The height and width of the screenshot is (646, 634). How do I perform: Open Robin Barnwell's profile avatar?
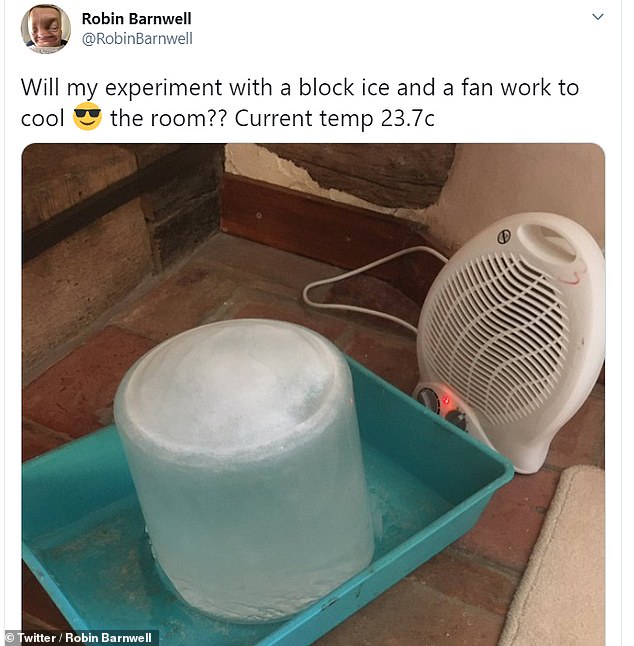pyautogui.click(x=46, y=28)
